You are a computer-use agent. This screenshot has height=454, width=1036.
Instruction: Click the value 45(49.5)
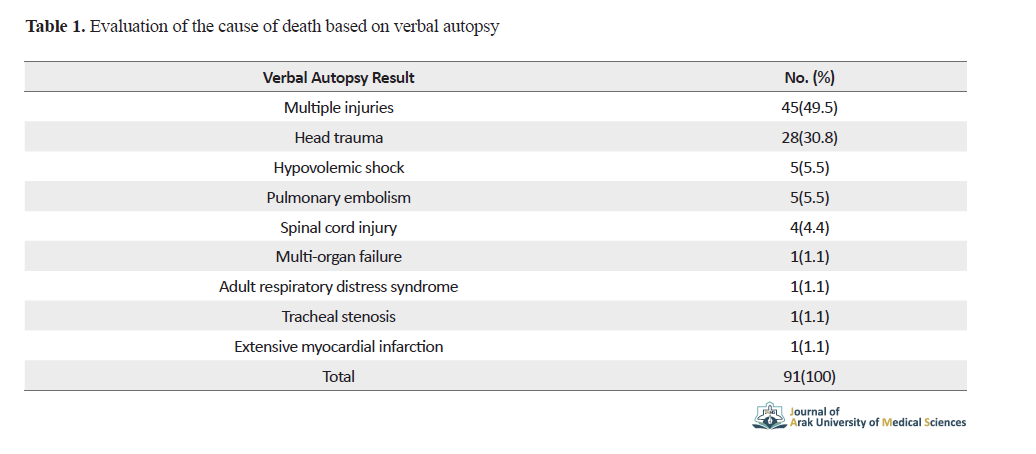pyautogui.click(x=809, y=108)
